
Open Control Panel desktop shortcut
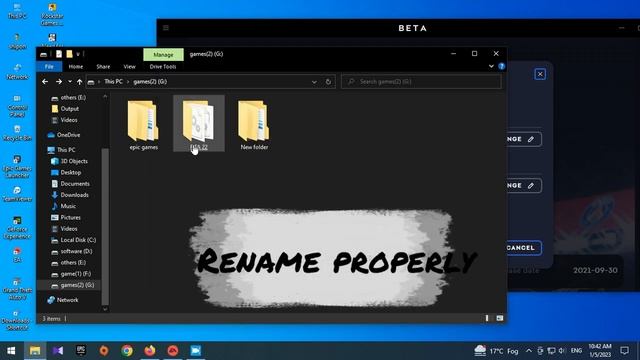pos(17,106)
